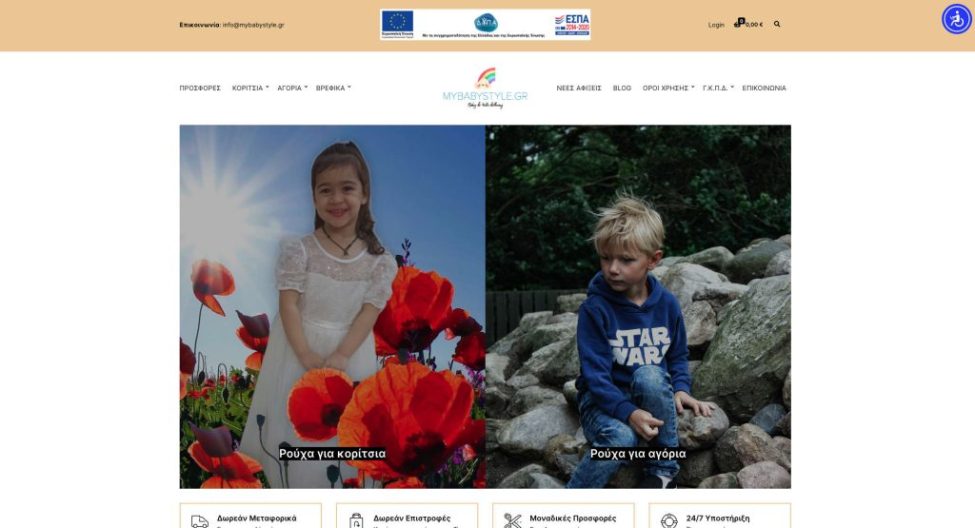Expand the ΒΡΕΦΙΚΑ dropdown menu
This screenshot has width=975, height=528.
click(333, 88)
